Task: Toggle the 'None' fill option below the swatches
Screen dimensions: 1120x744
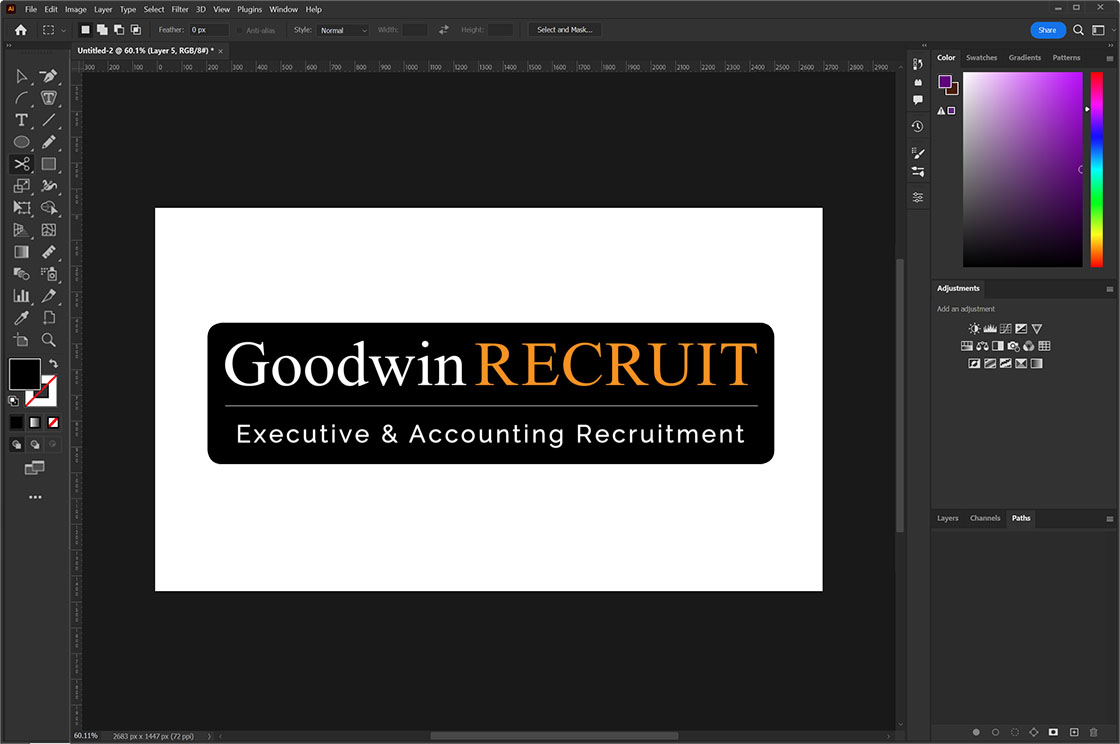Action: (53, 422)
